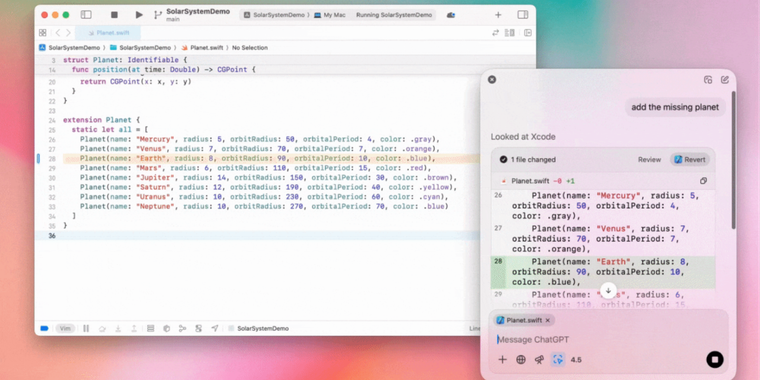Screen dimensions: 760x380
Task: Open the 4.5 model selector
Action: pos(576,360)
